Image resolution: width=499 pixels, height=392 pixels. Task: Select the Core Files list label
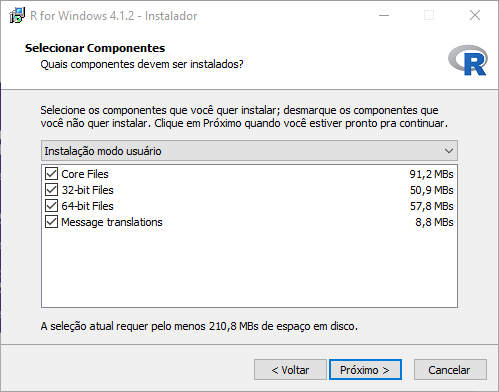click(x=85, y=174)
